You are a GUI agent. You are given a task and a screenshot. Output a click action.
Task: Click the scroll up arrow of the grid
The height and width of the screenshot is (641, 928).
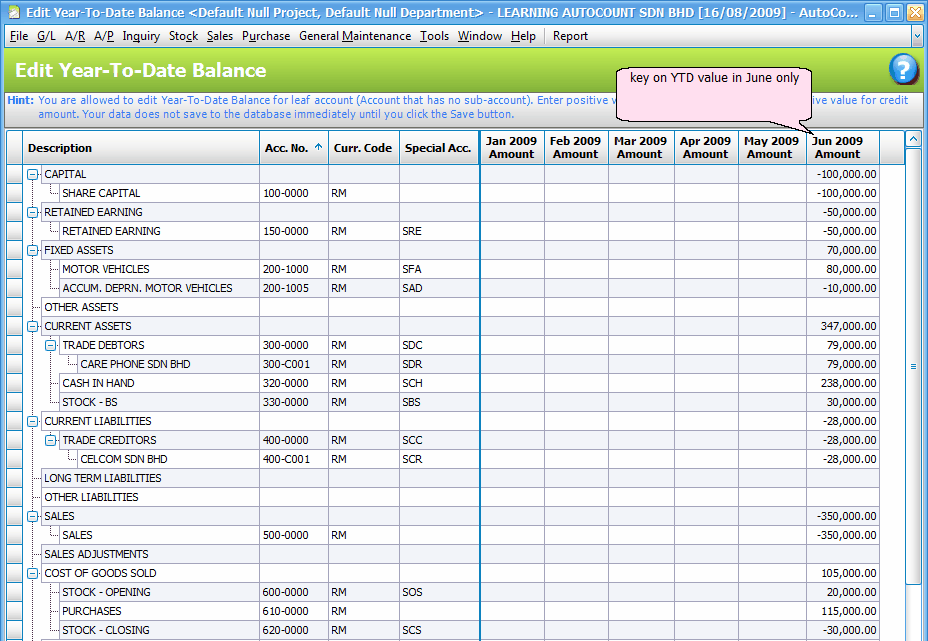tap(913, 140)
